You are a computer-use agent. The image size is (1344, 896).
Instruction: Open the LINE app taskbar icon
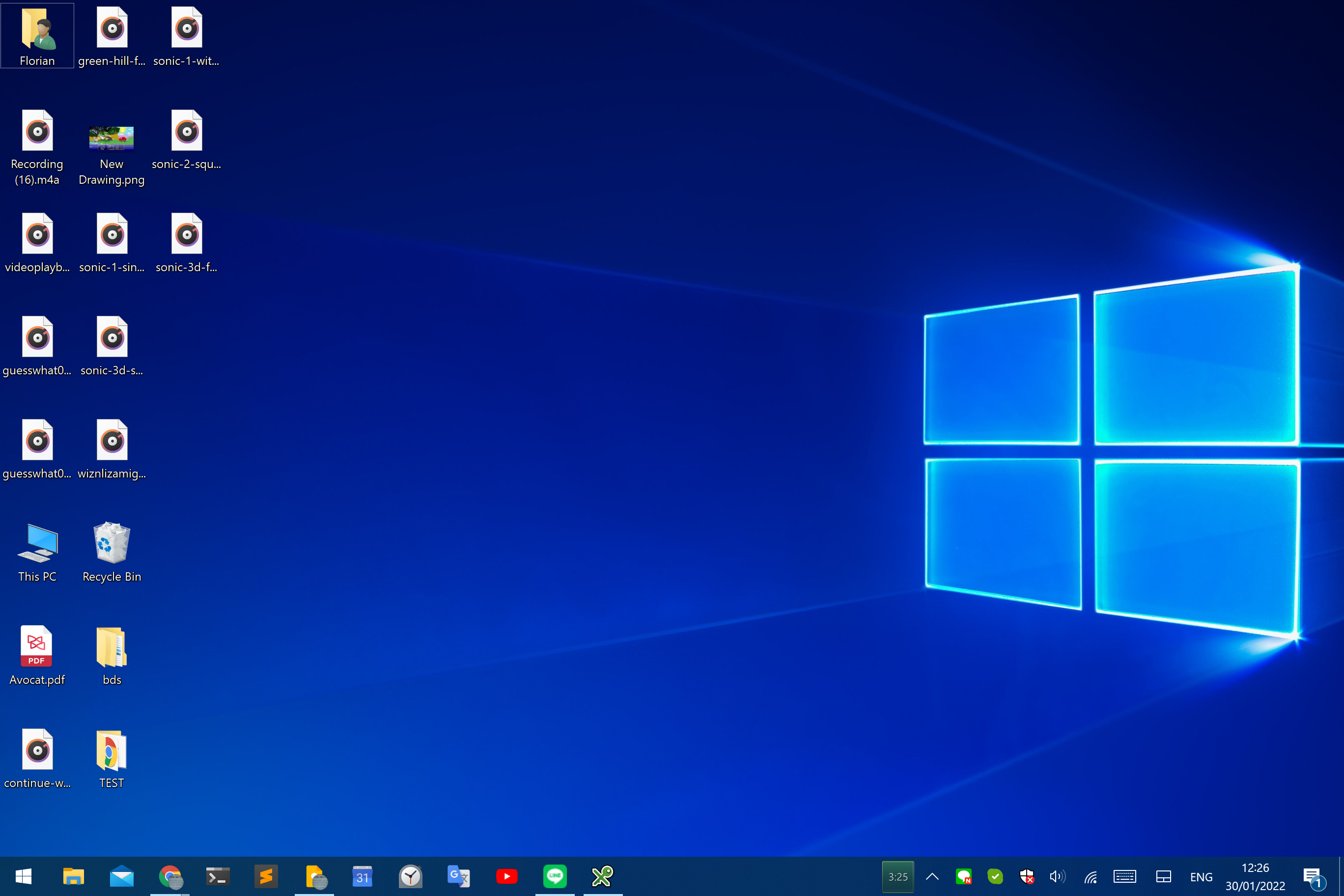[x=554, y=876]
